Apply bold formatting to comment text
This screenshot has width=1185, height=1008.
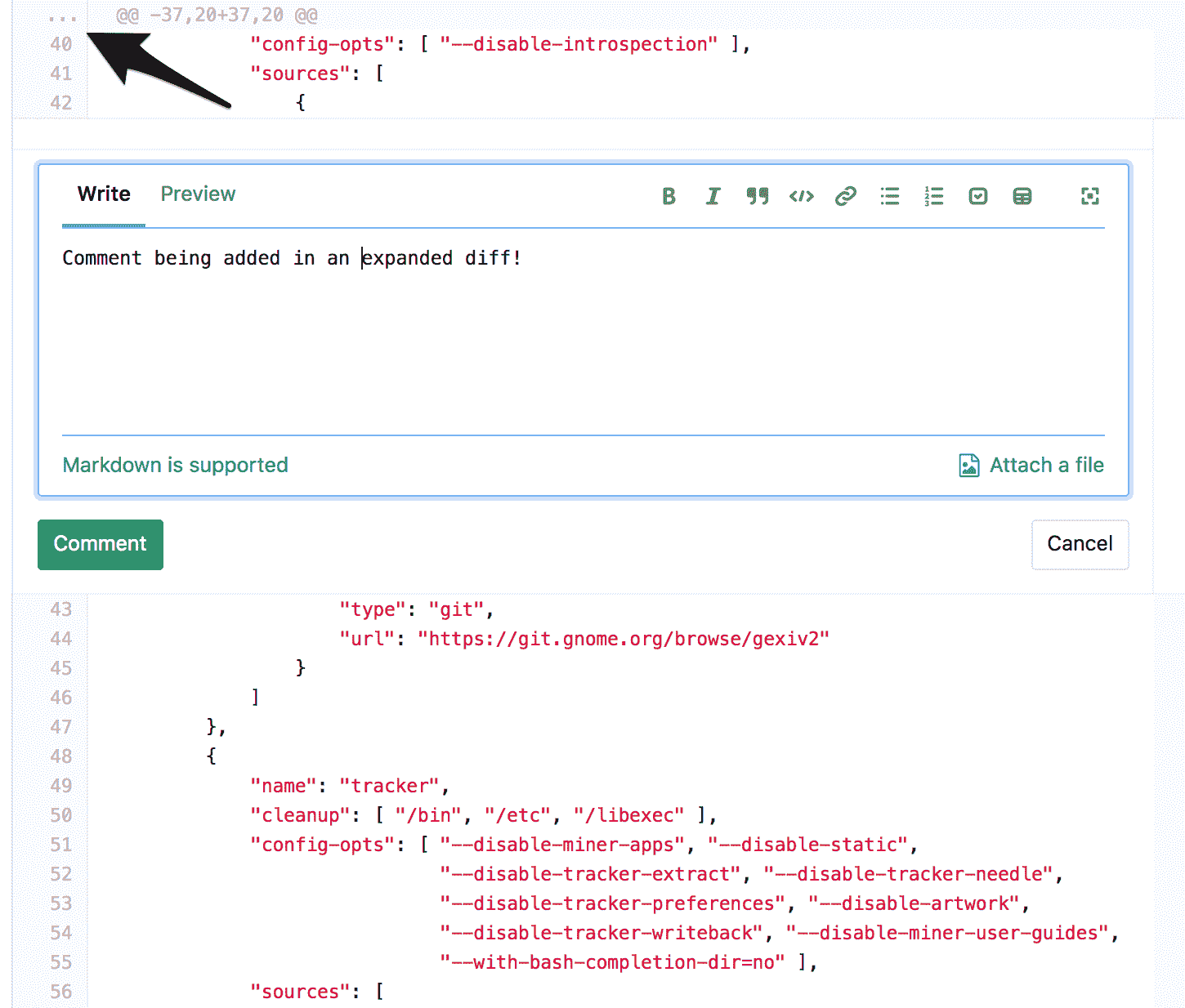click(669, 196)
